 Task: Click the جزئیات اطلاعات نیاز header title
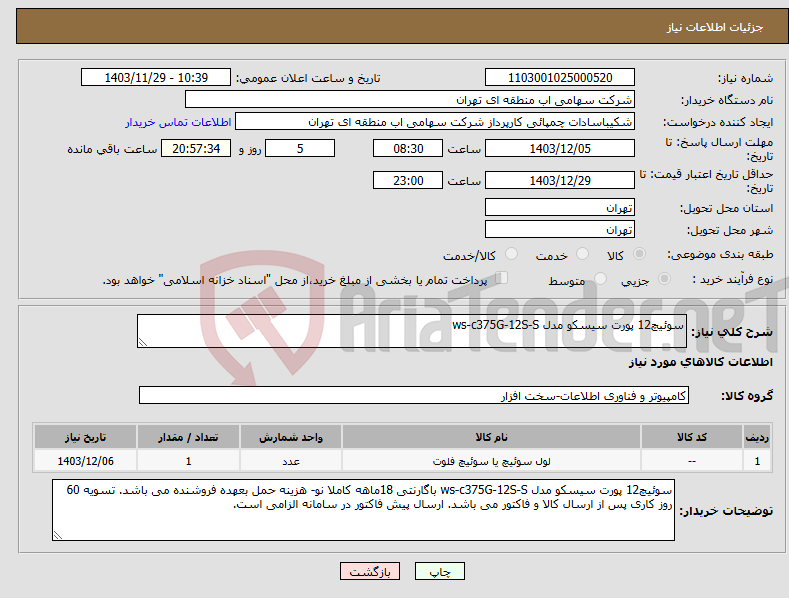715,27
